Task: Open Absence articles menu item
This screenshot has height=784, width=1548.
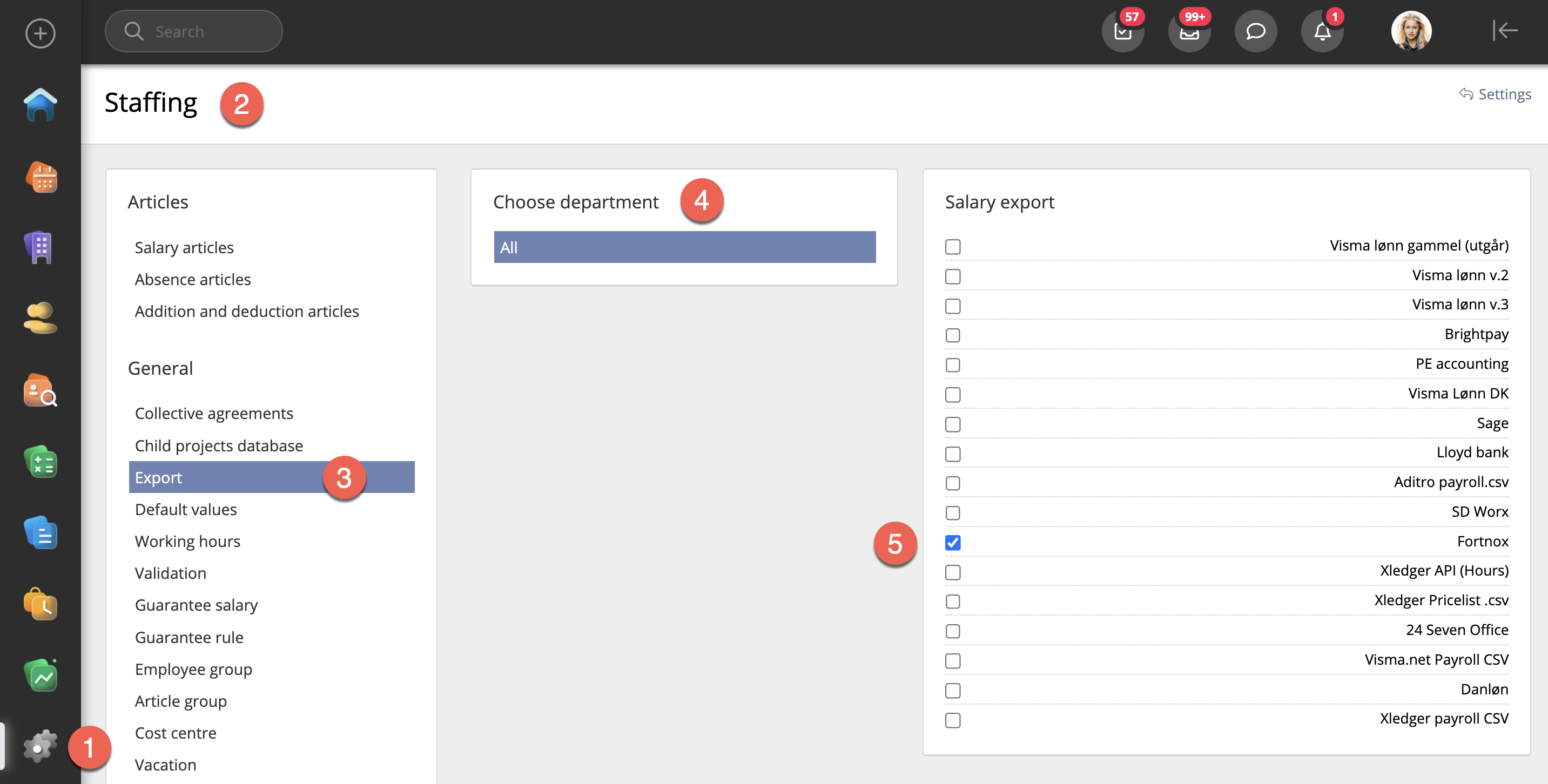Action: tap(192, 279)
